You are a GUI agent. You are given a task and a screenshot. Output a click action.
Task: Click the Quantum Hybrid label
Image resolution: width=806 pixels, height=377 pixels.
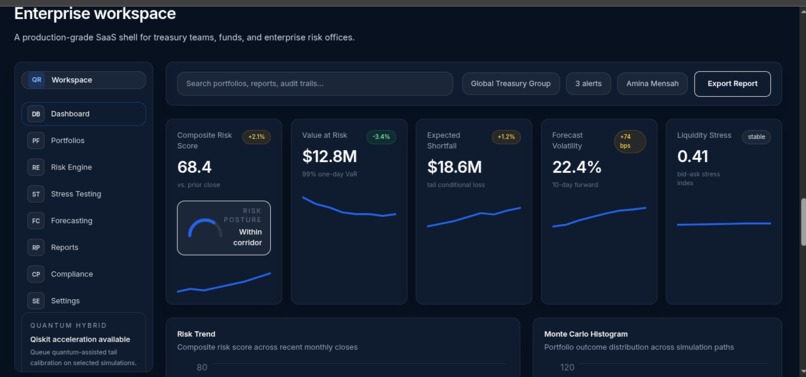click(68, 326)
